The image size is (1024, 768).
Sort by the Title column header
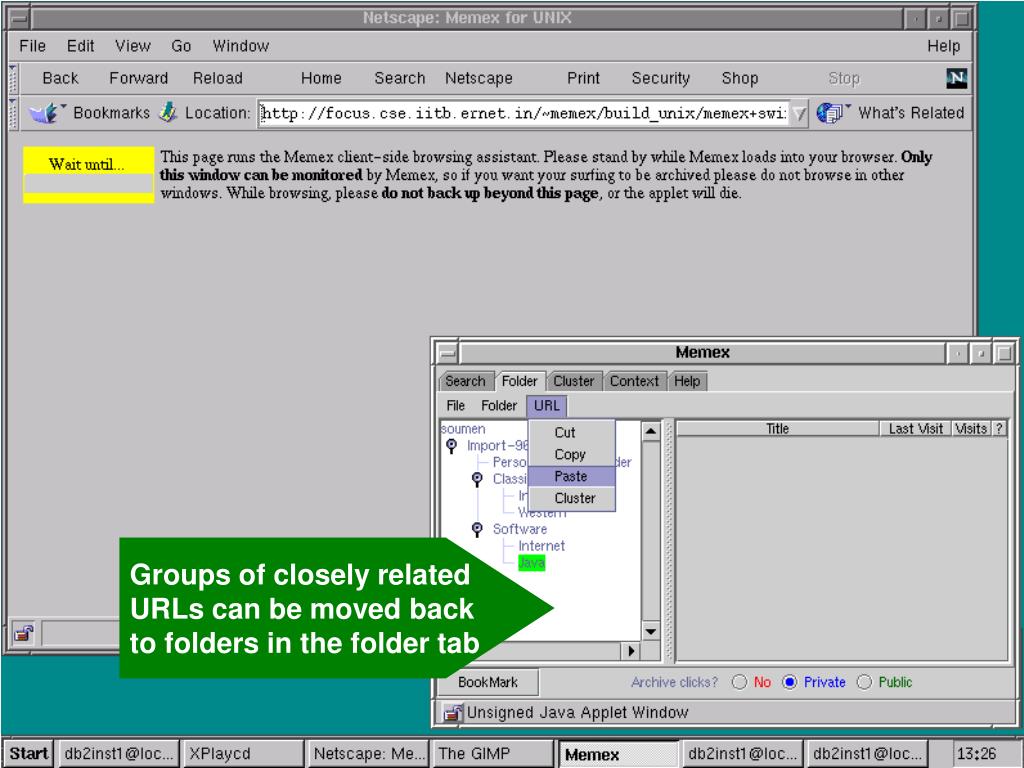(x=777, y=429)
